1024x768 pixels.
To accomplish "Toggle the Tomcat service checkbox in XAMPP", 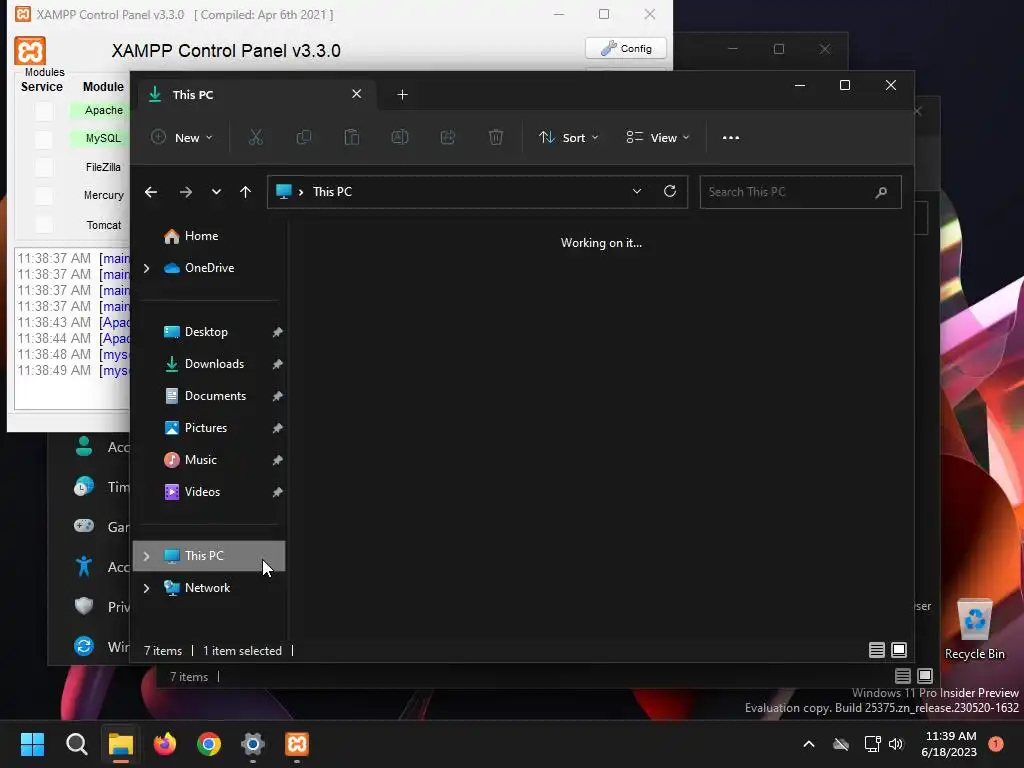I will pyautogui.click(x=44, y=225).
